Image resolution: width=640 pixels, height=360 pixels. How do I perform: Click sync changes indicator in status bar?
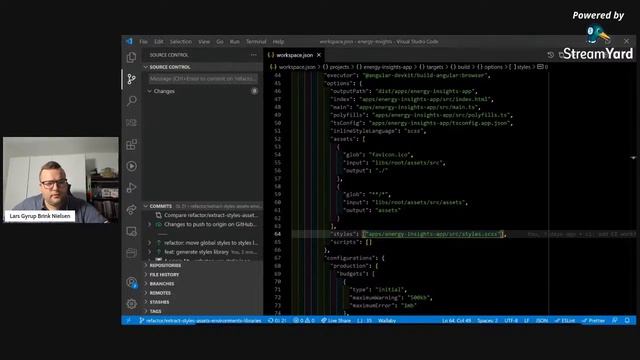pos(277,320)
